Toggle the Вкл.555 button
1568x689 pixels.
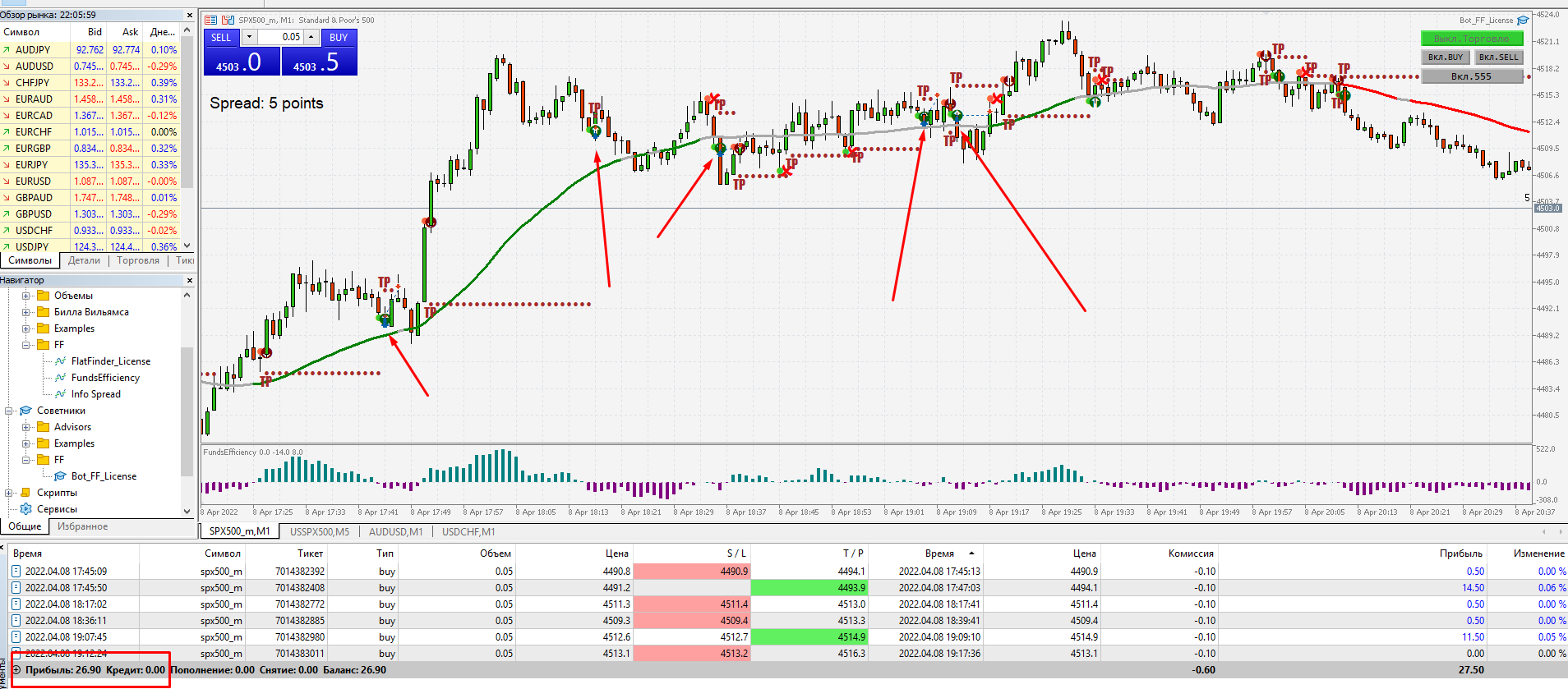click(1472, 76)
